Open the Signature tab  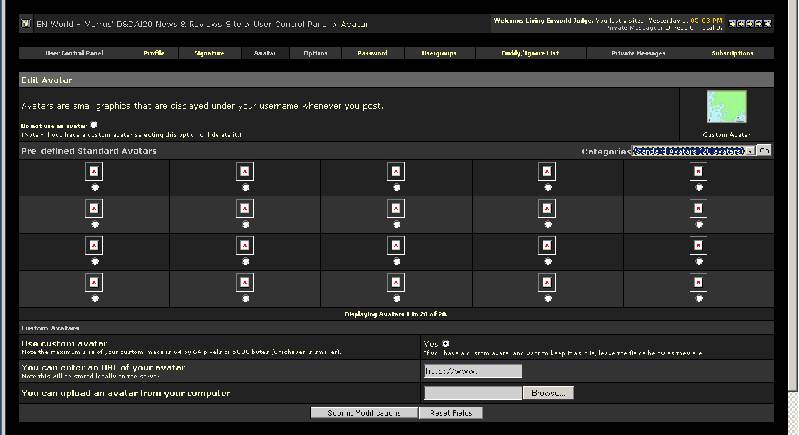(x=210, y=53)
